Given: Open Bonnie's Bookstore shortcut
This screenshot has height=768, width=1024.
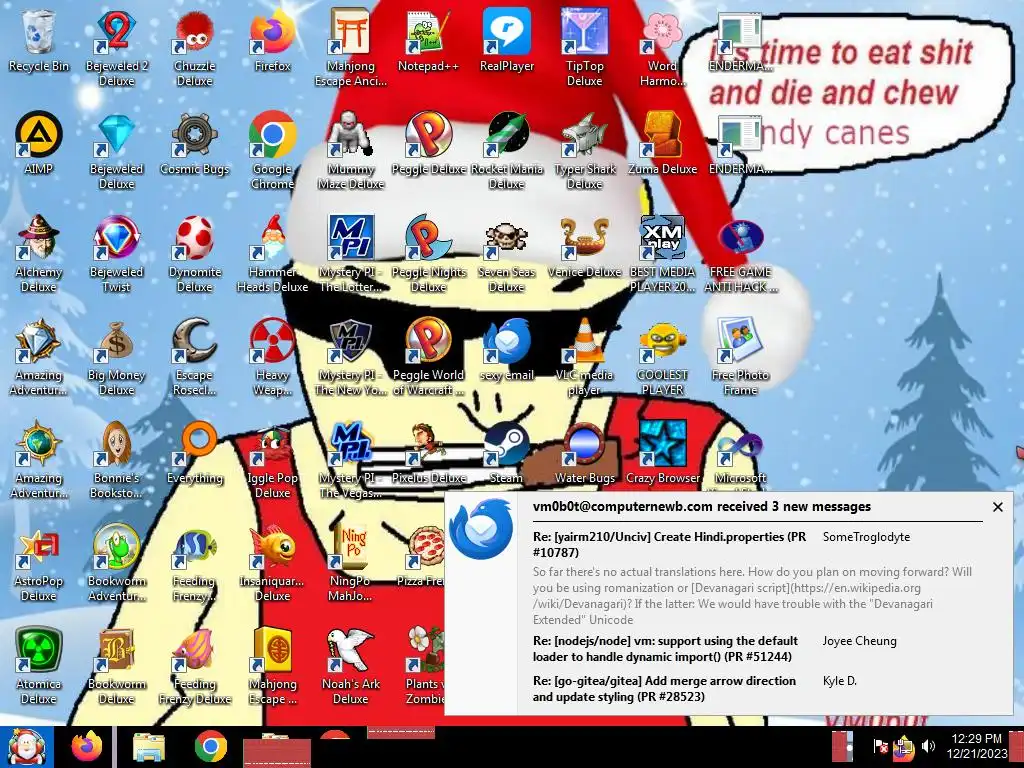Looking at the screenshot, I should coord(116,459).
